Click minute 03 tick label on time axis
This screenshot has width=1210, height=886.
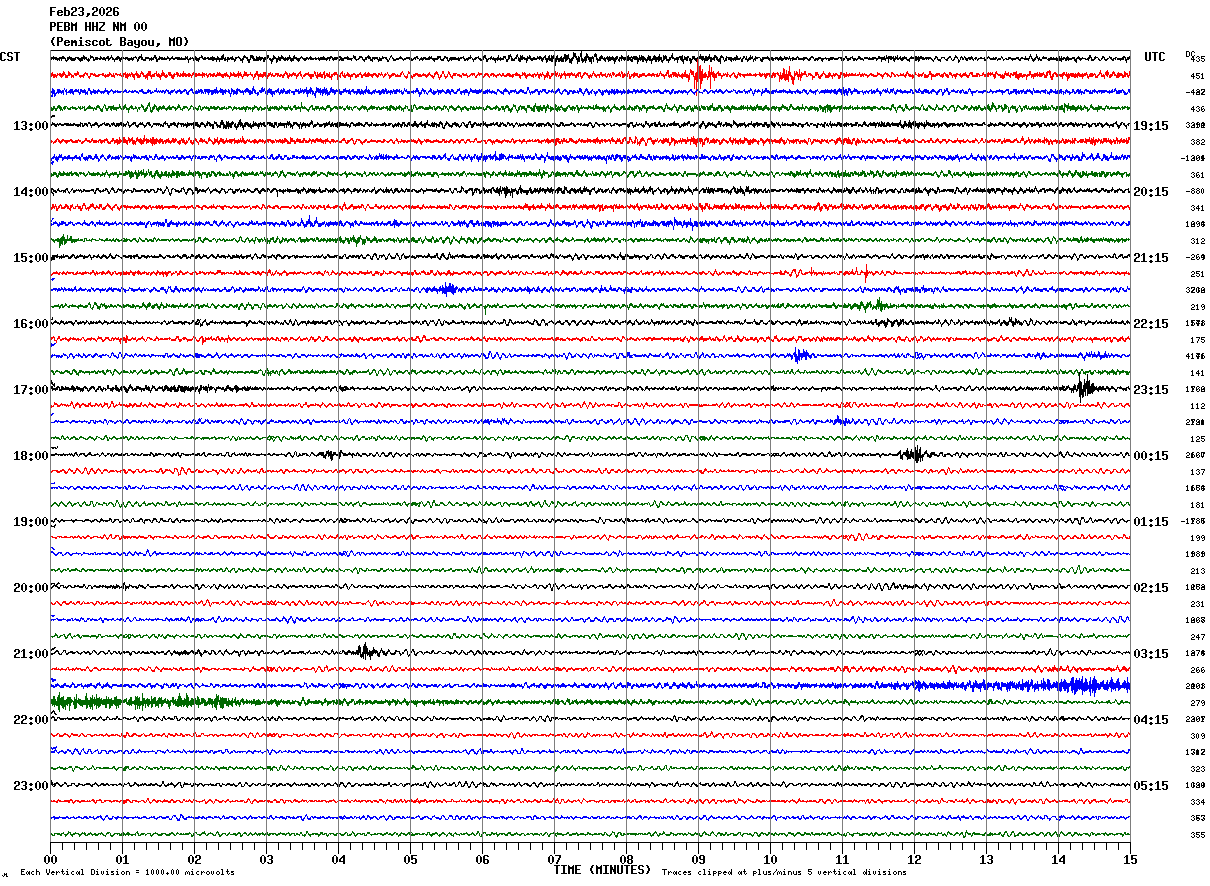[266, 859]
